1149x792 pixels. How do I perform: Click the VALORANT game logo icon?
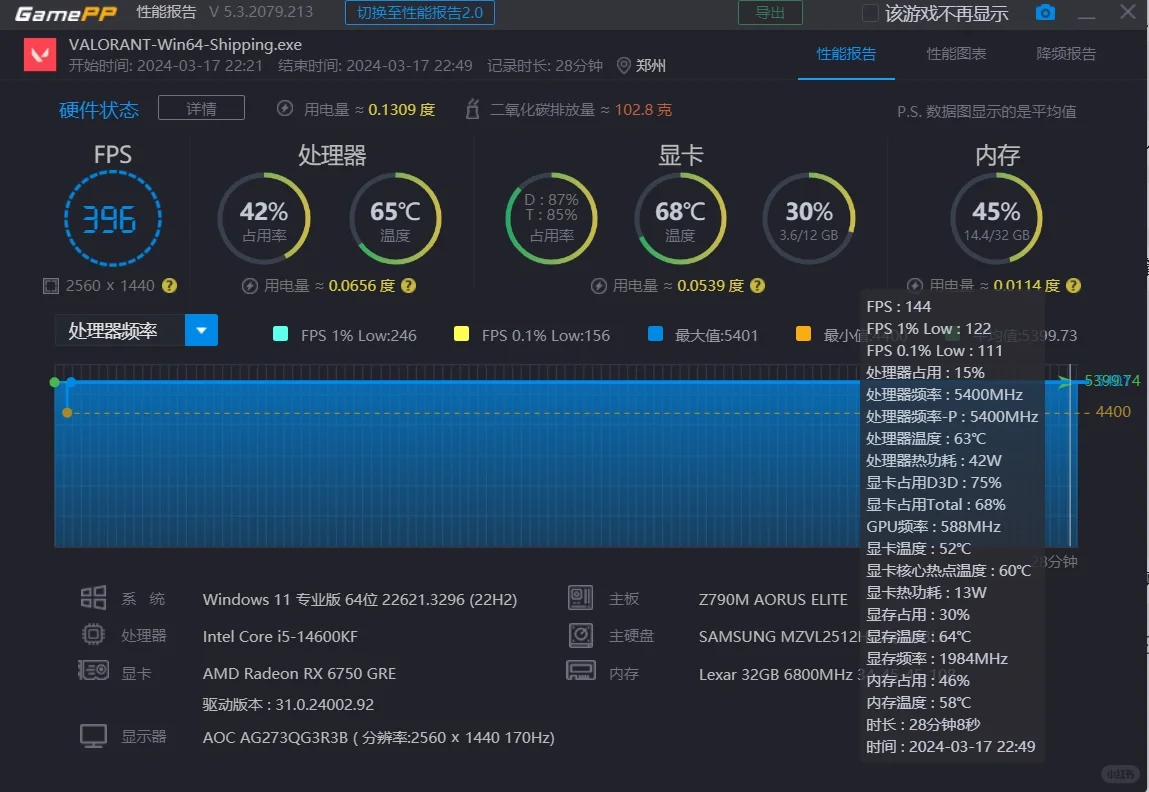[x=40, y=55]
